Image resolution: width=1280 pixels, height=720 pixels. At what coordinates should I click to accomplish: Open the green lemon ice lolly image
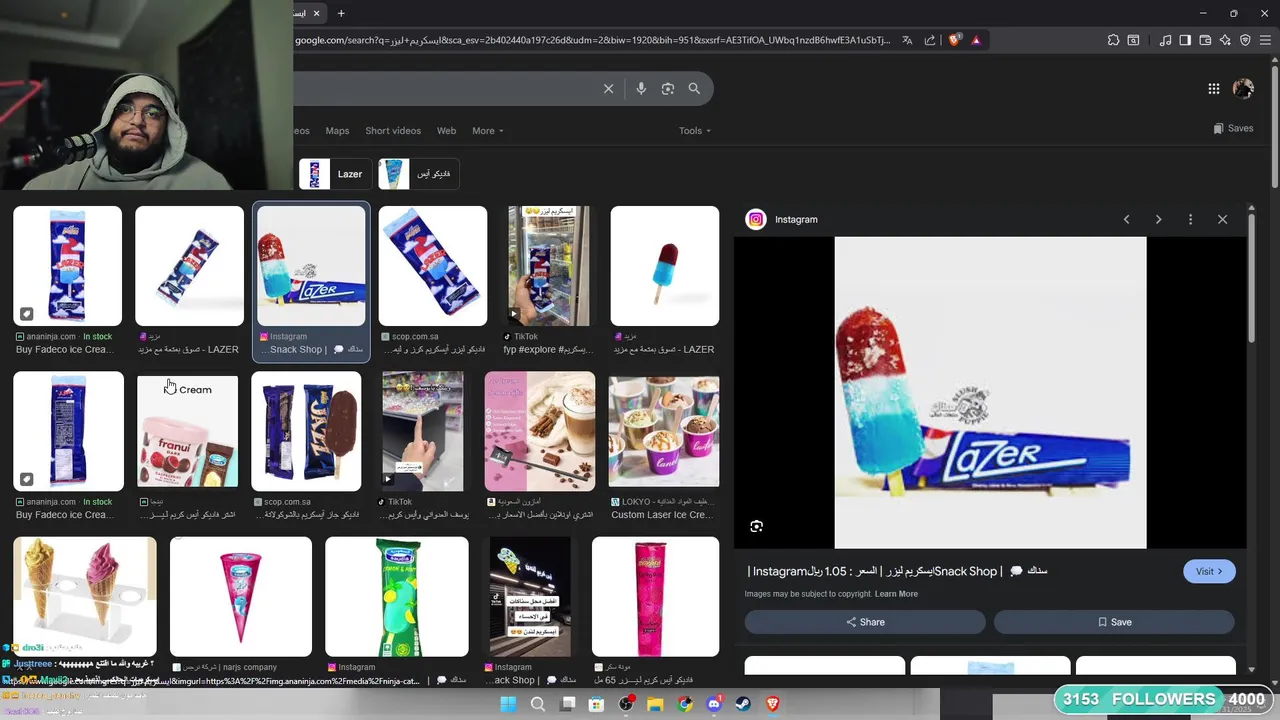[397, 596]
